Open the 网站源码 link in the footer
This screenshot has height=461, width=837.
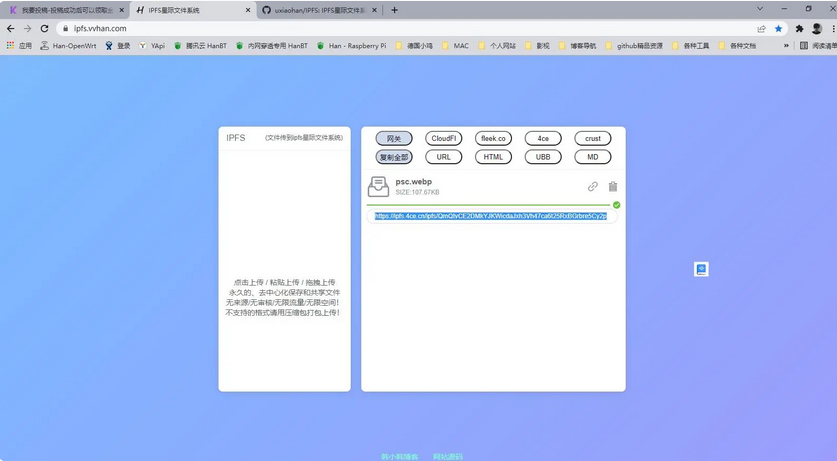[447, 456]
